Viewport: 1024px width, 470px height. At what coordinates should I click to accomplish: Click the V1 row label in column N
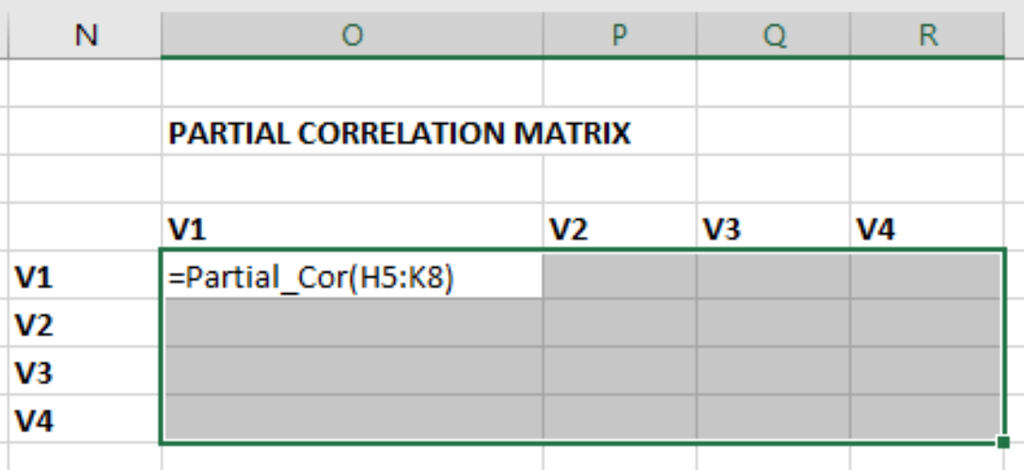click(x=85, y=277)
